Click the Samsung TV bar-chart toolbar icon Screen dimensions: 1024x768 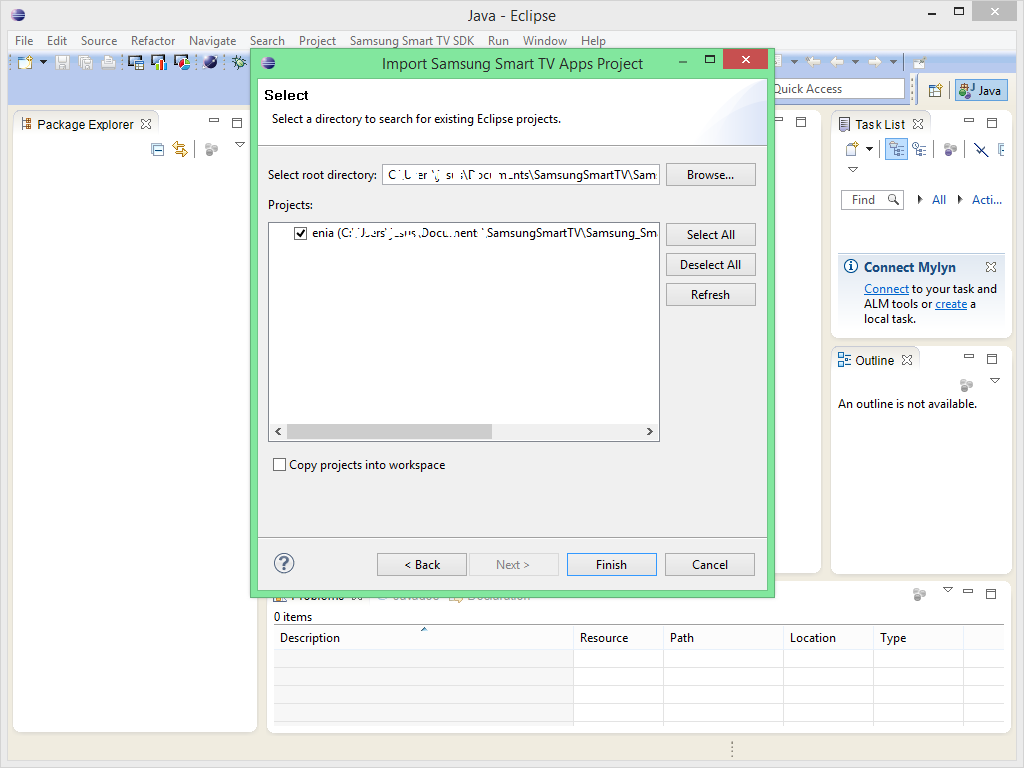159,63
